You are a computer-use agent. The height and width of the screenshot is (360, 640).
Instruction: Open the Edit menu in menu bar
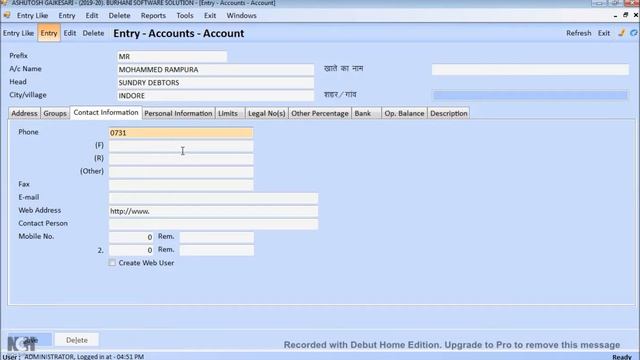pos(92,16)
